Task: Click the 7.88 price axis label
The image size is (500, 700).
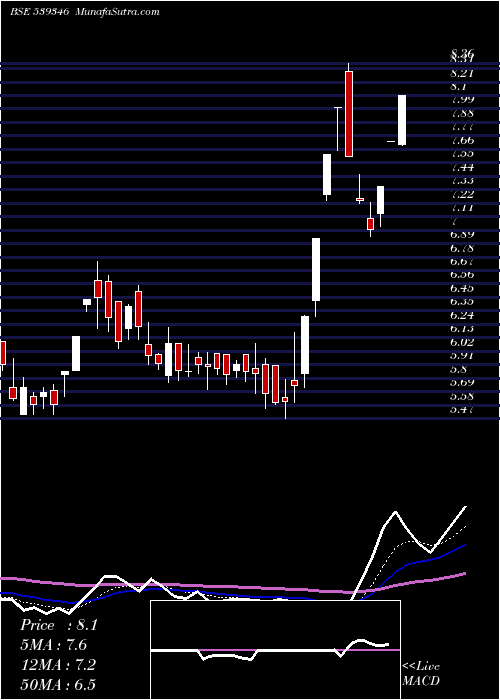Action: (x=462, y=113)
